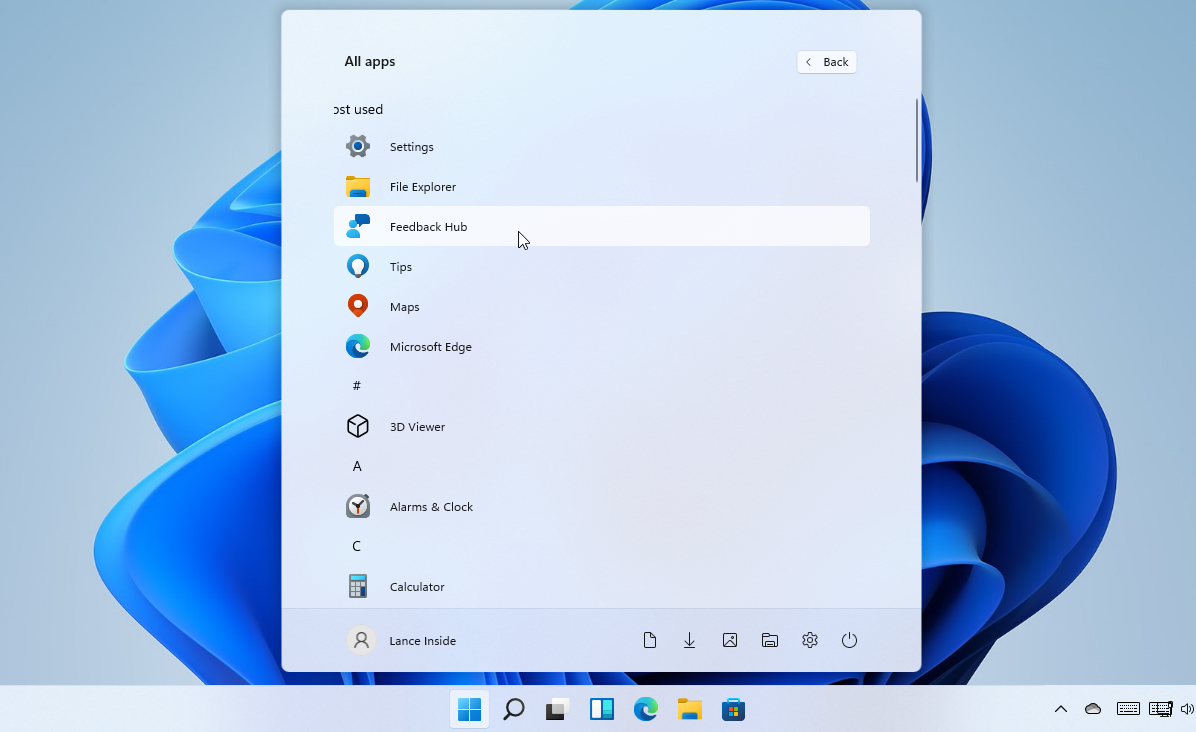Open Settings from the most used list
This screenshot has width=1196, height=732.
click(x=601, y=146)
